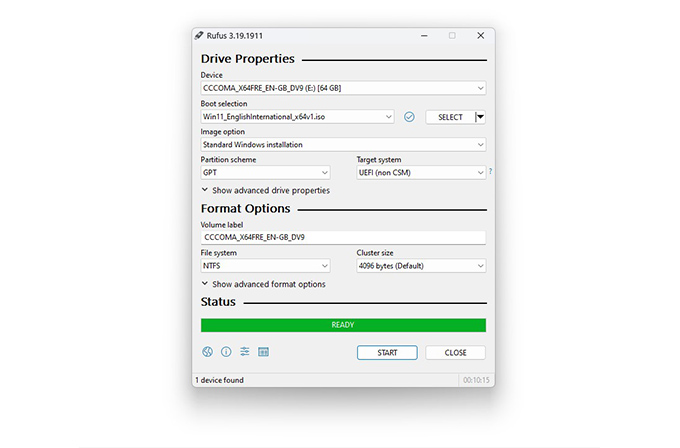Open the language globe icon
The height and width of the screenshot is (448, 680).
pyautogui.click(x=207, y=352)
